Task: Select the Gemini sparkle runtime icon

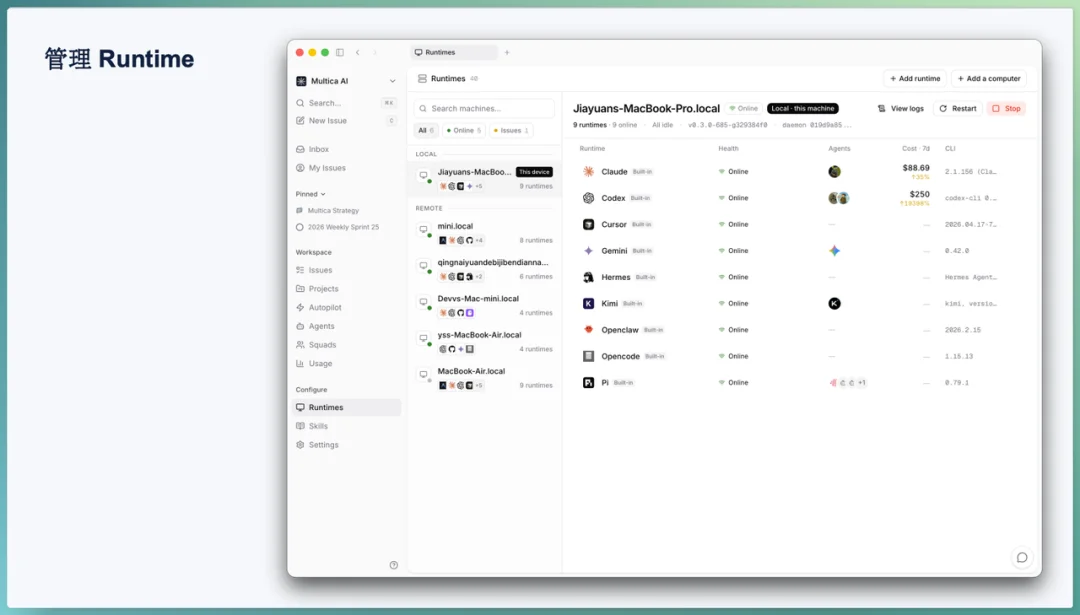Action: click(588, 251)
